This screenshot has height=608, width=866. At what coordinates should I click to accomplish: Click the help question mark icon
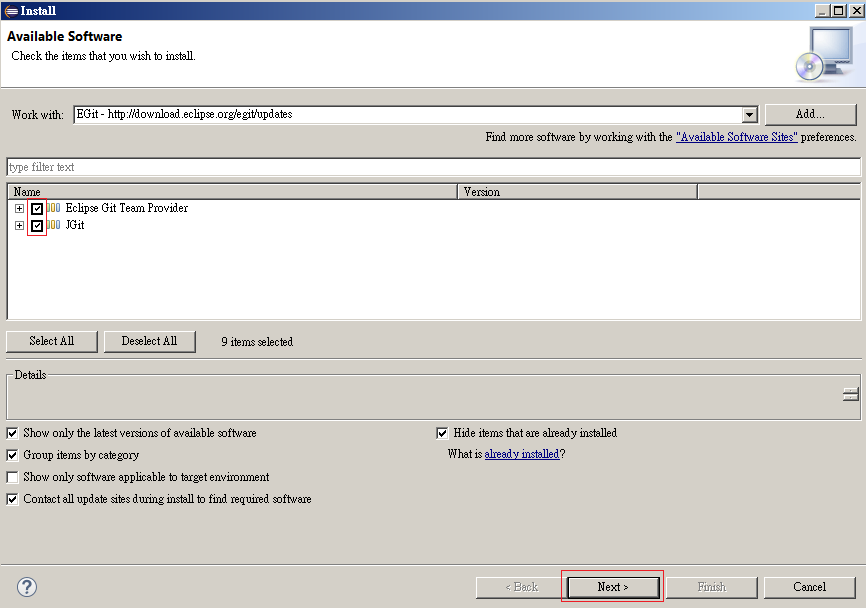pyautogui.click(x=27, y=586)
